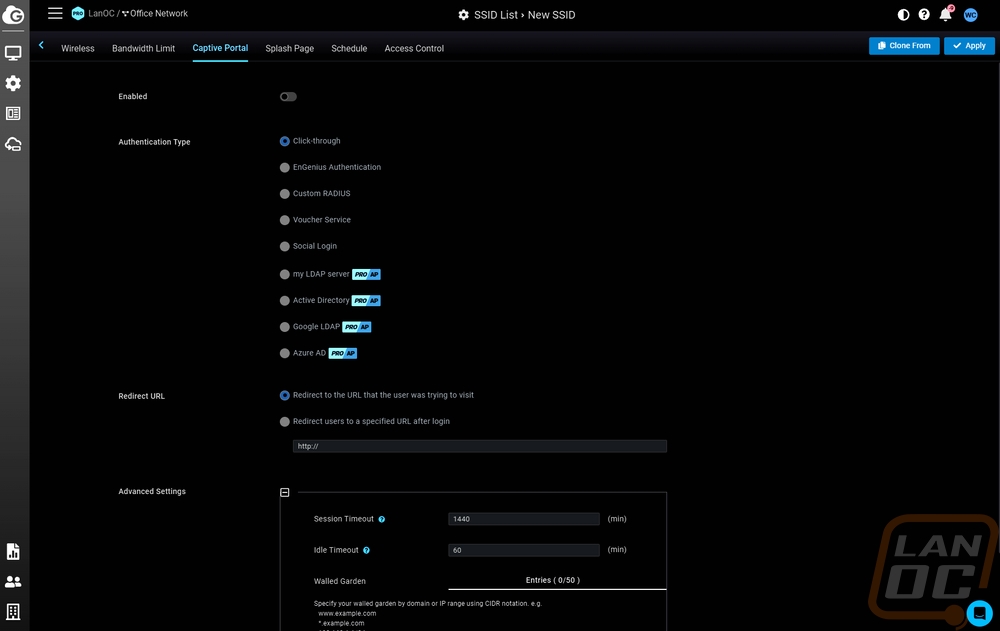
Task: Open the notifications bell
Action: click(x=945, y=15)
